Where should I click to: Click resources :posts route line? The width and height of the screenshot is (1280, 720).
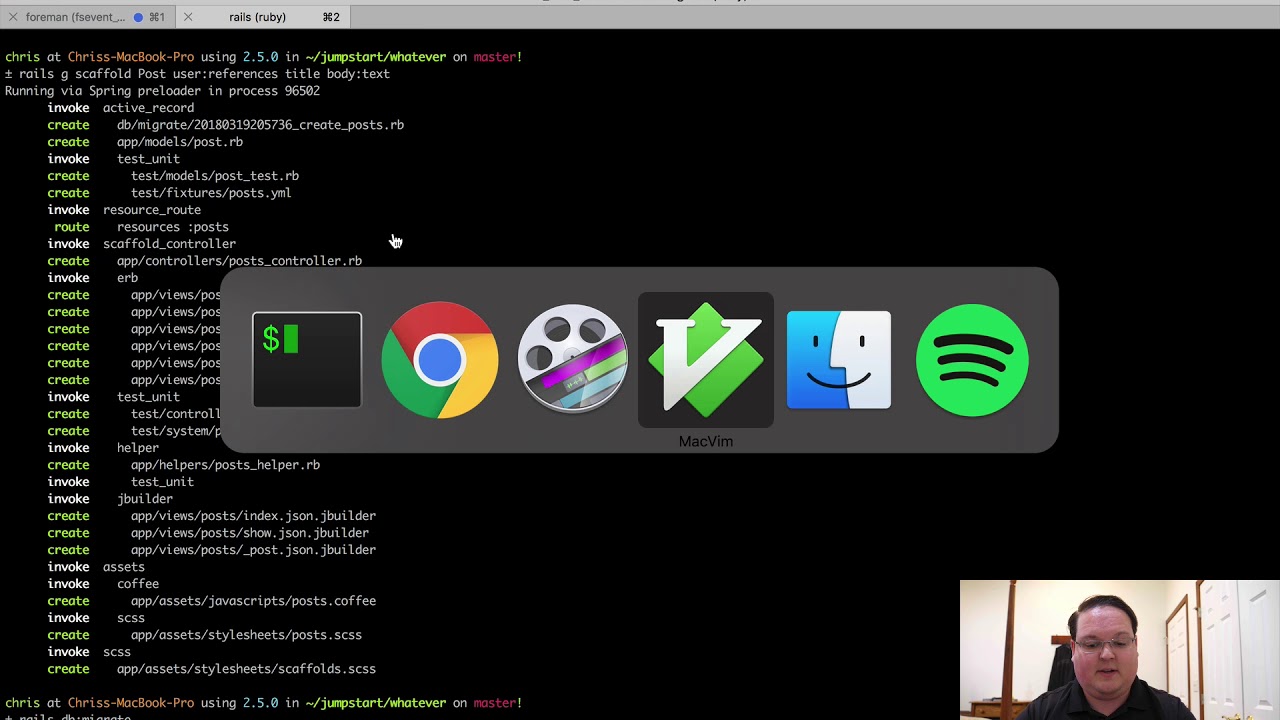[x=173, y=227]
